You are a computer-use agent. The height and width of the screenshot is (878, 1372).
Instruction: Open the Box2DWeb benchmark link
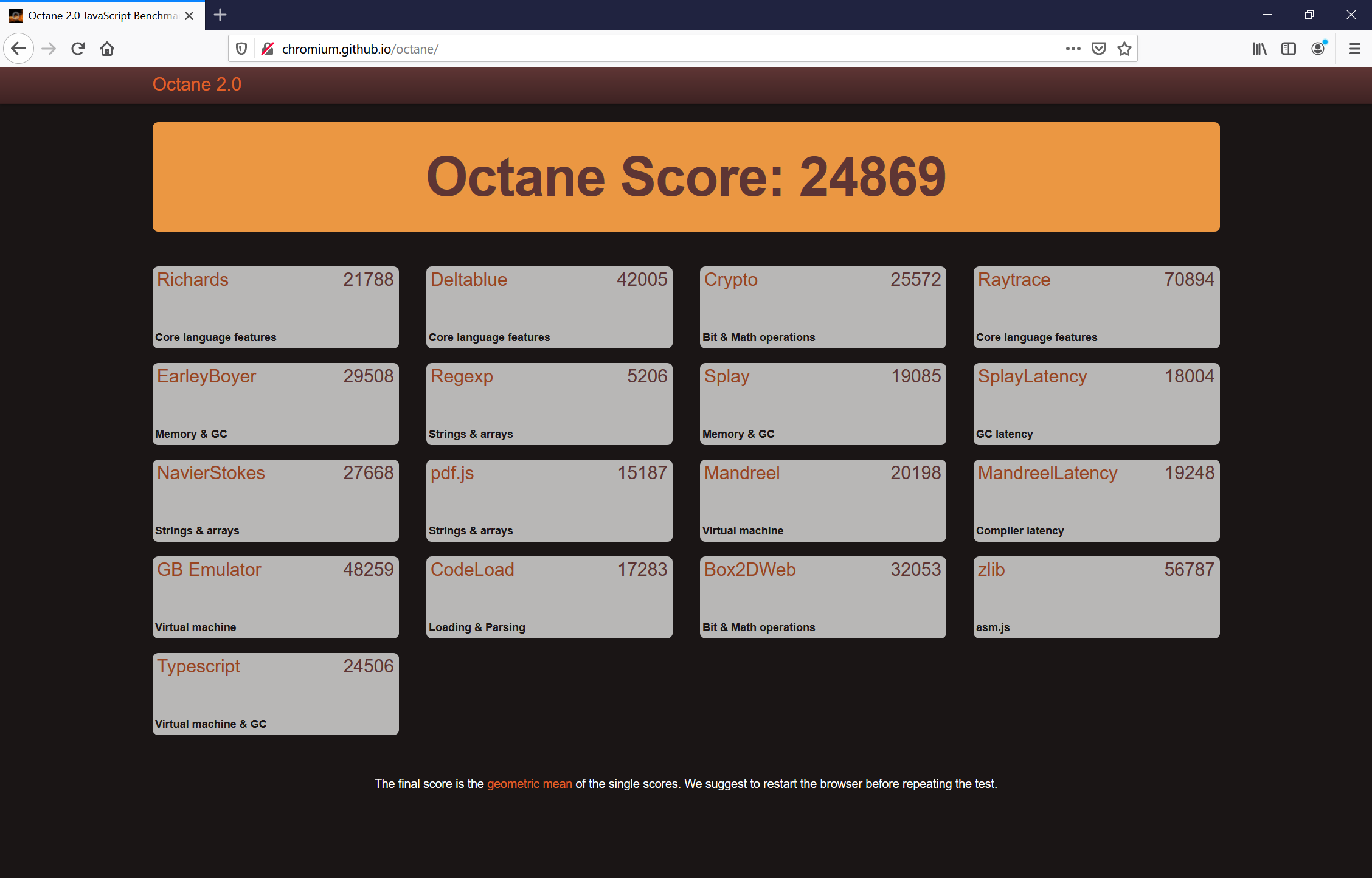tap(750, 569)
